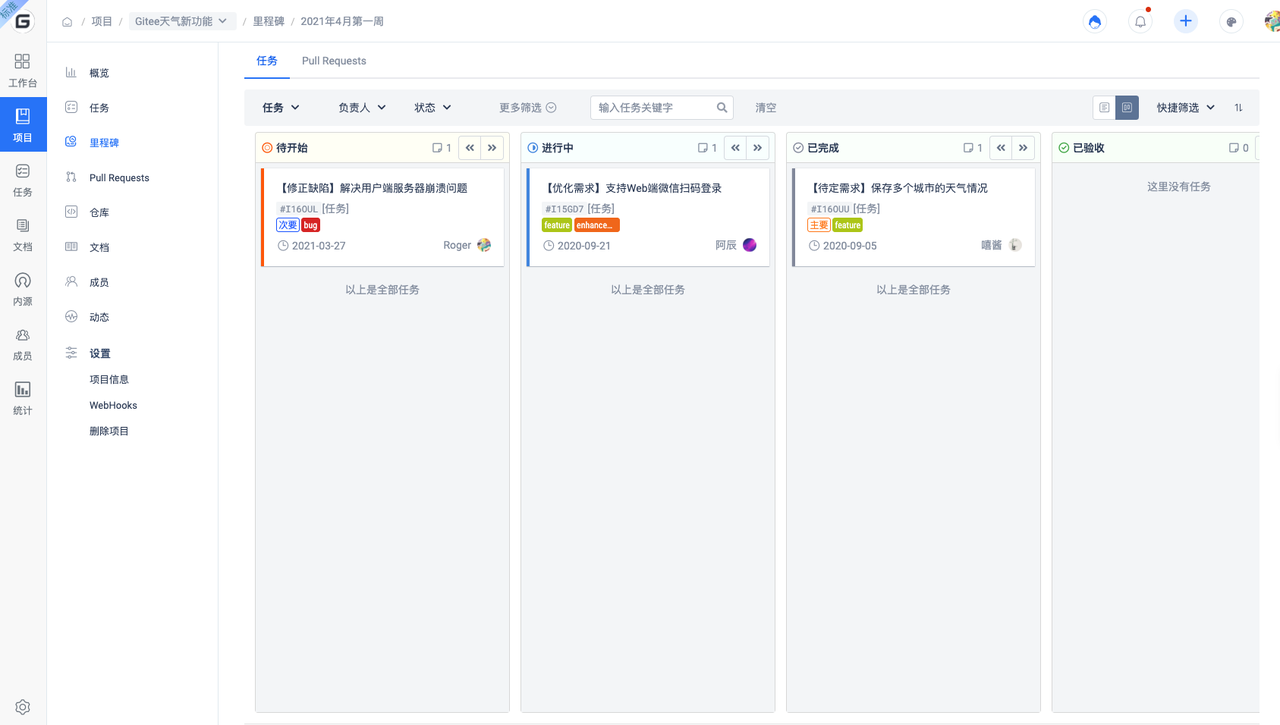Open notification bell
The height and width of the screenshot is (725, 1280).
coord(1140,21)
